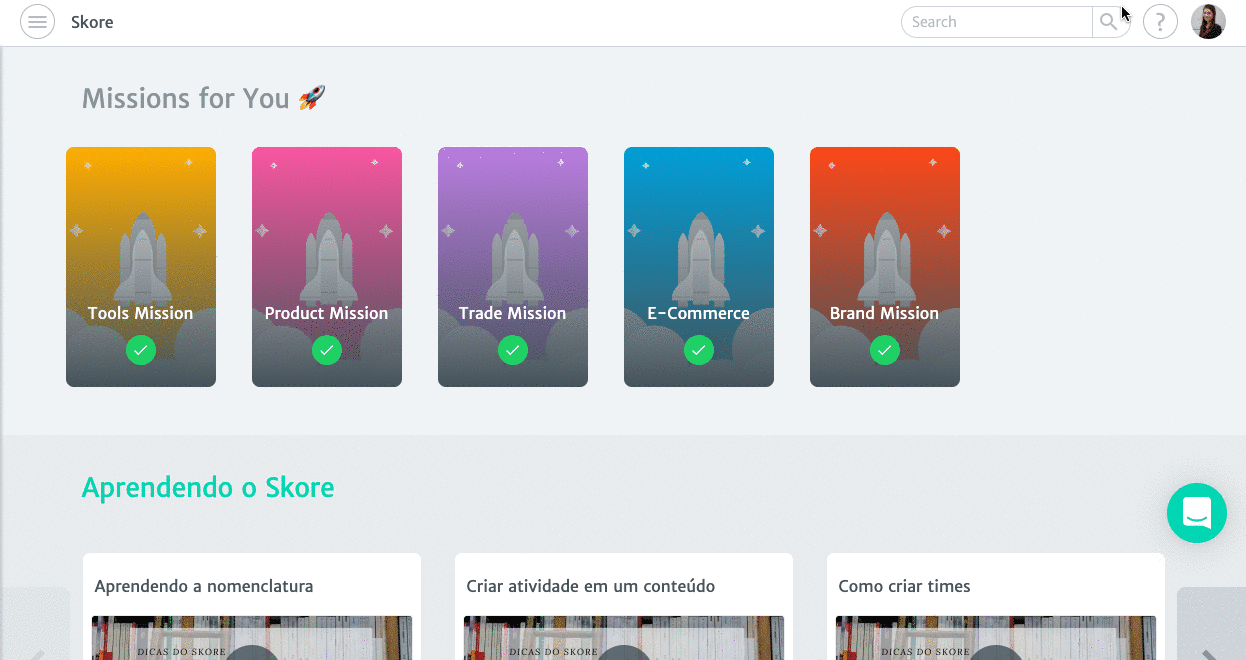Image resolution: width=1246 pixels, height=660 pixels.
Task: Click the Brand Mission rocket image
Action: coord(885,257)
